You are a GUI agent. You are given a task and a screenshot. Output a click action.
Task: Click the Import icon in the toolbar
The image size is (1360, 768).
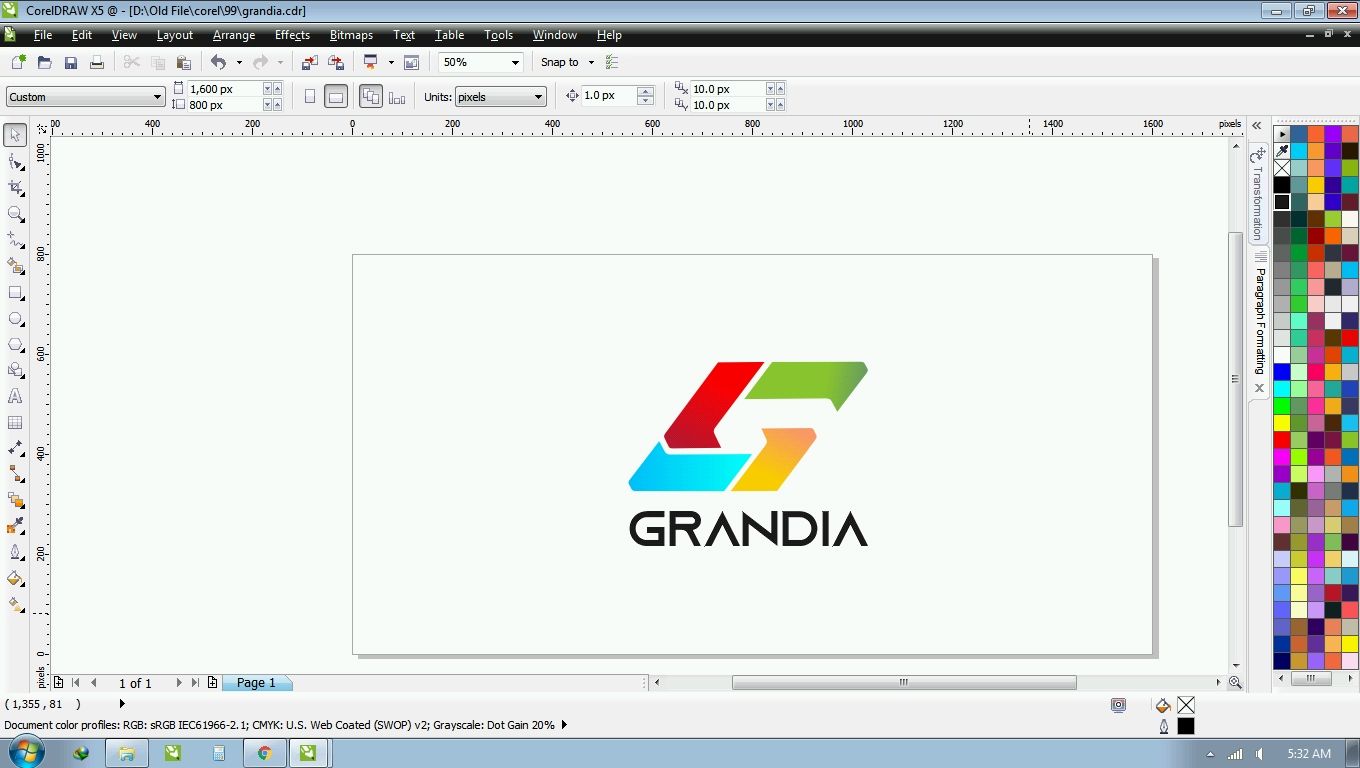(x=309, y=62)
